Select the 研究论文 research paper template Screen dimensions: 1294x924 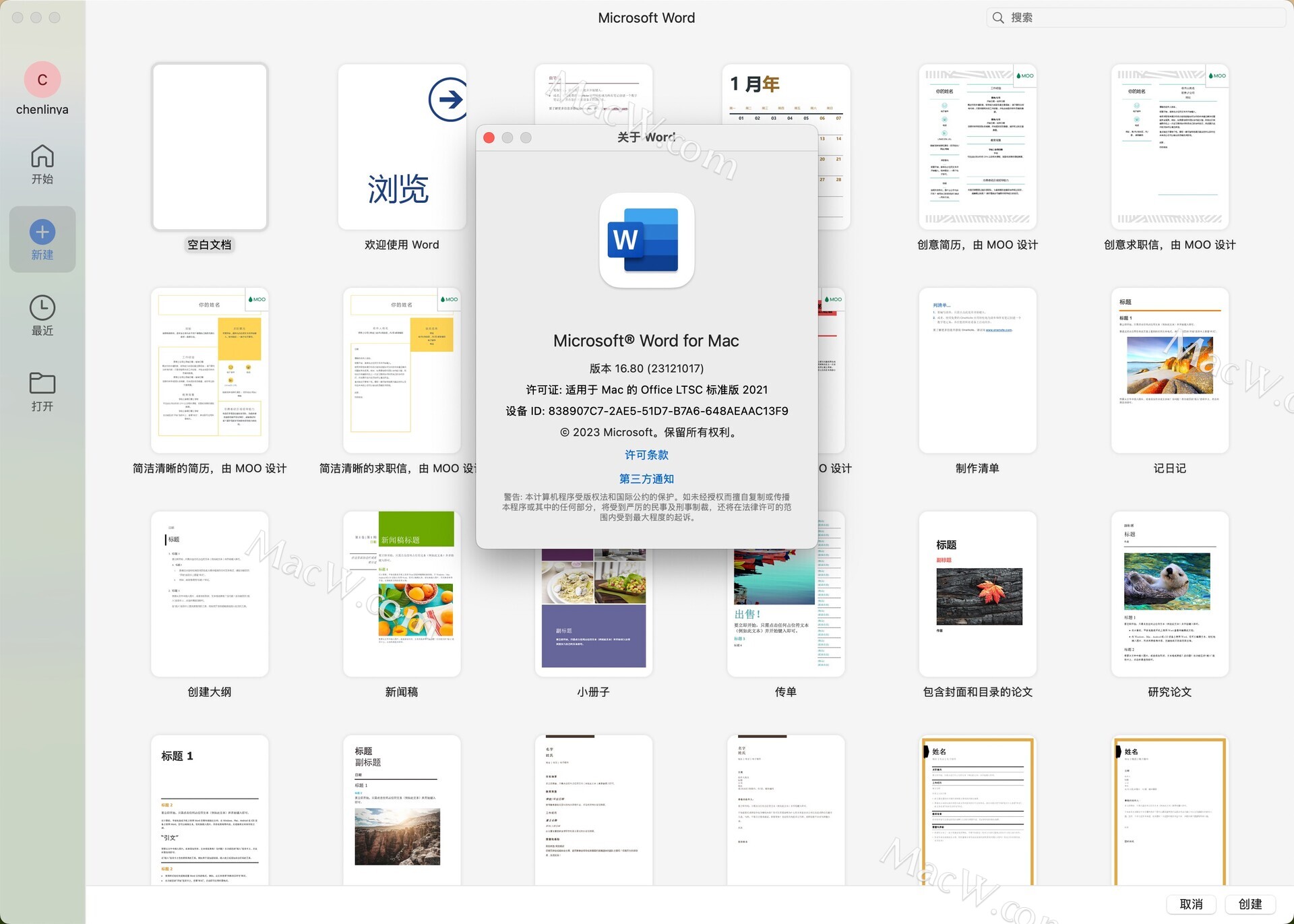coord(1169,594)
